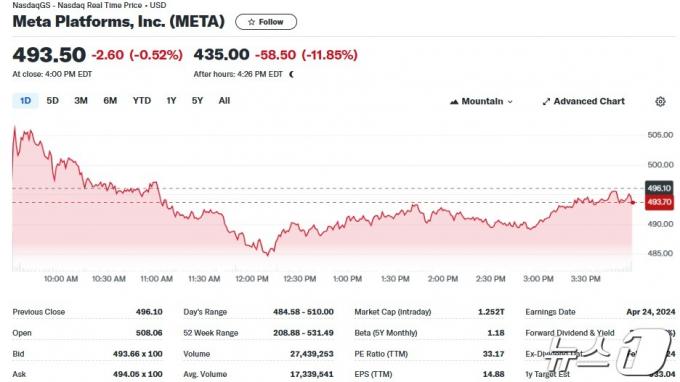Click the star icon in Follow button

point(251,22)
